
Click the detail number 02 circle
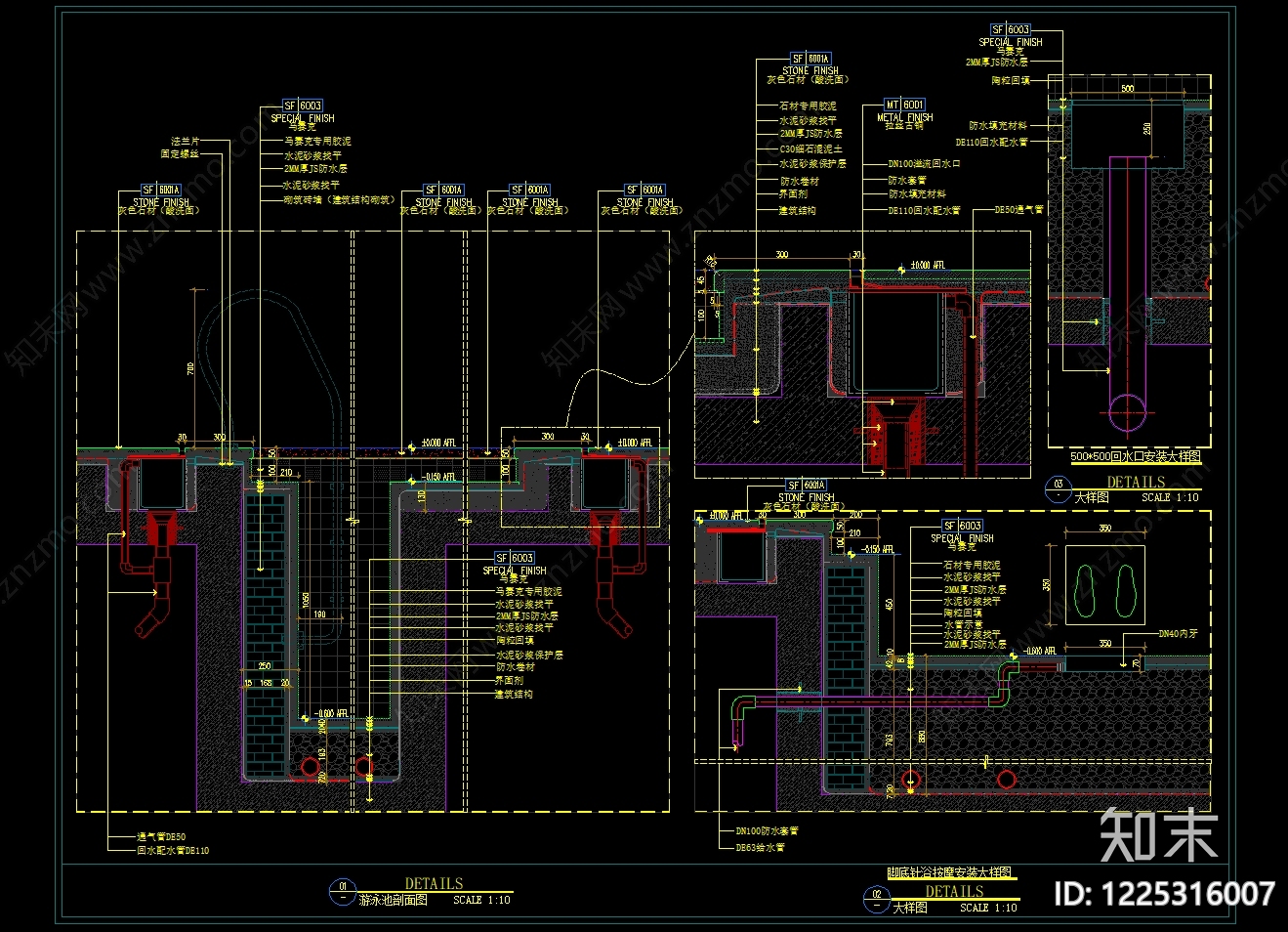click(877, 898)
